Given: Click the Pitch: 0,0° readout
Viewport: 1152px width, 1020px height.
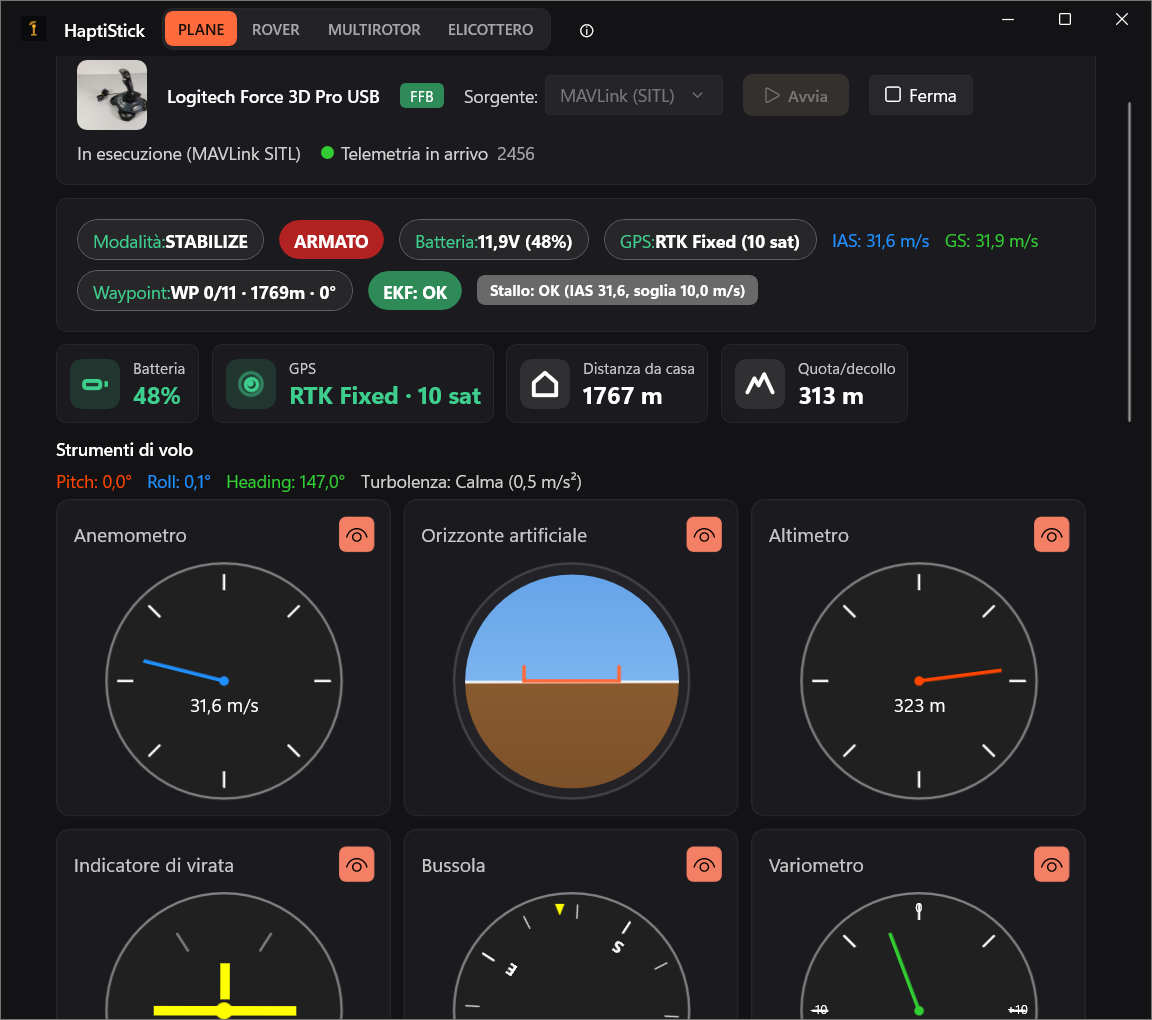Looking at the screenshot, I should (94, 482).
